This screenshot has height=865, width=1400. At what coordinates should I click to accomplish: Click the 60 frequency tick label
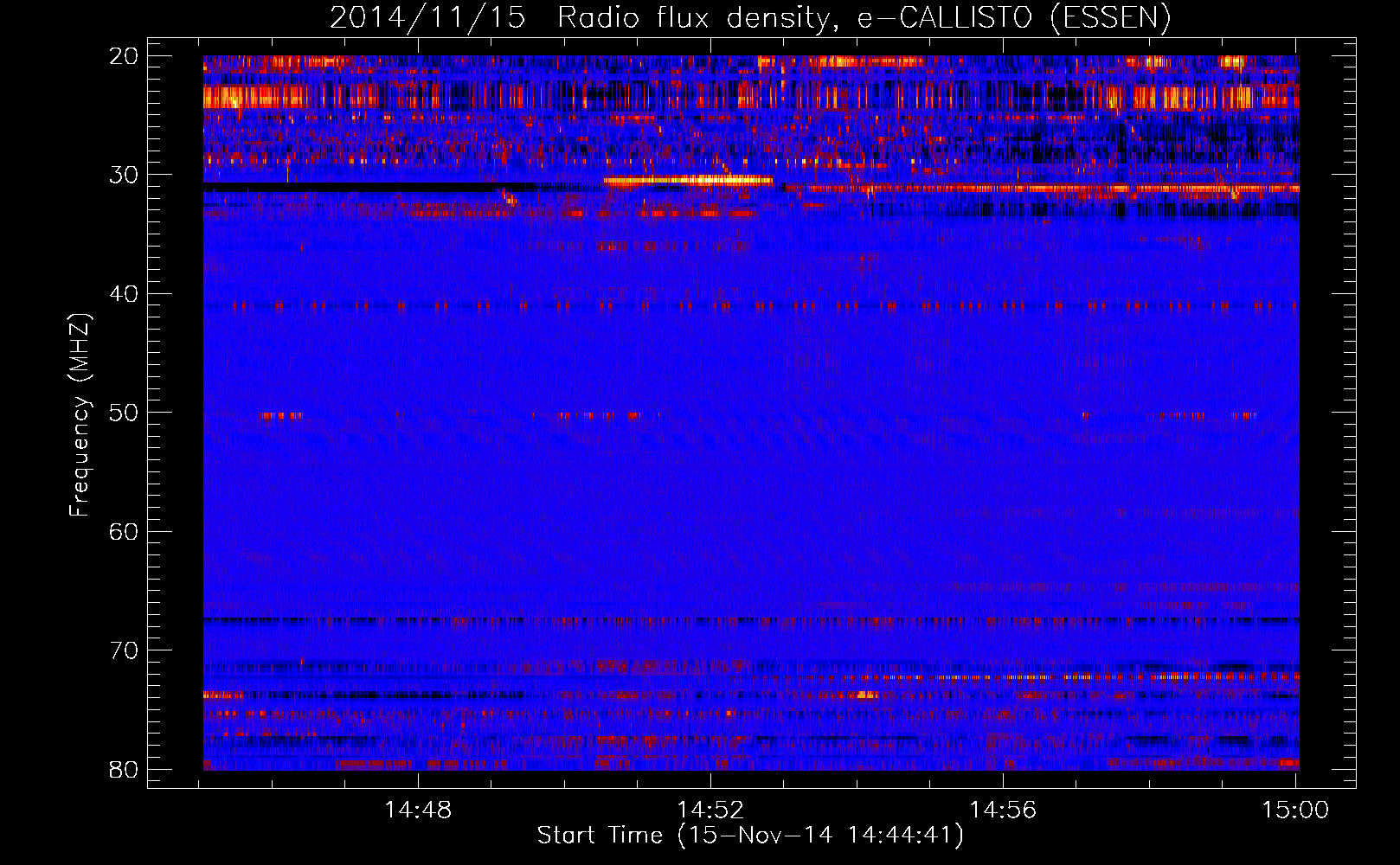(x=125, y=531)
